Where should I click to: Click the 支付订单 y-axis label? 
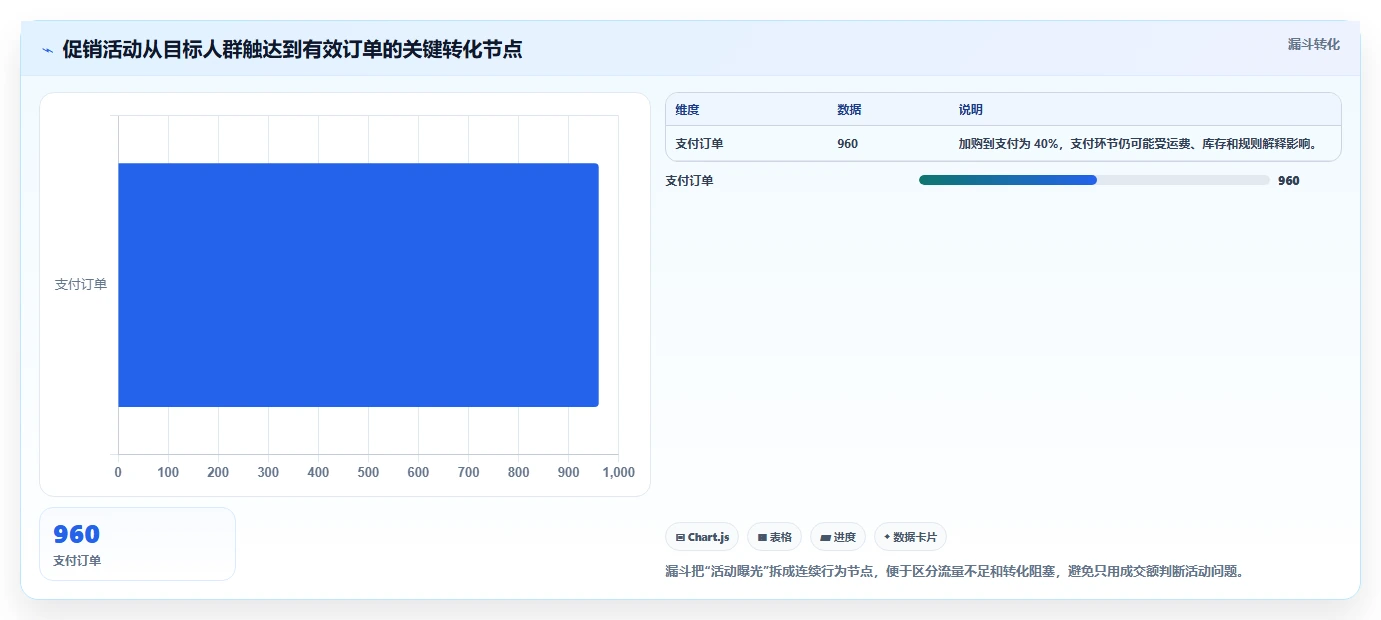[80, 285]
